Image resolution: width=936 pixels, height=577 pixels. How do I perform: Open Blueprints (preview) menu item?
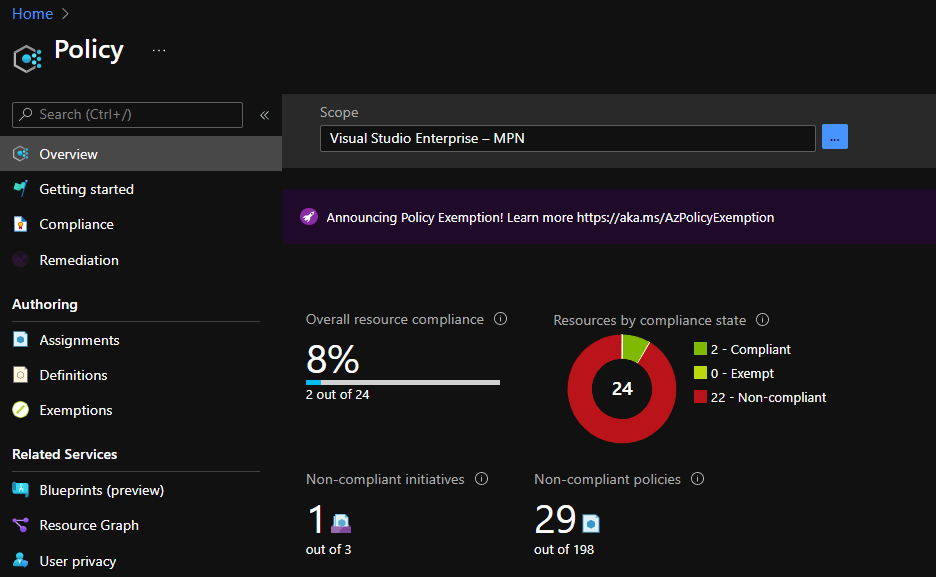coord(101,490)
